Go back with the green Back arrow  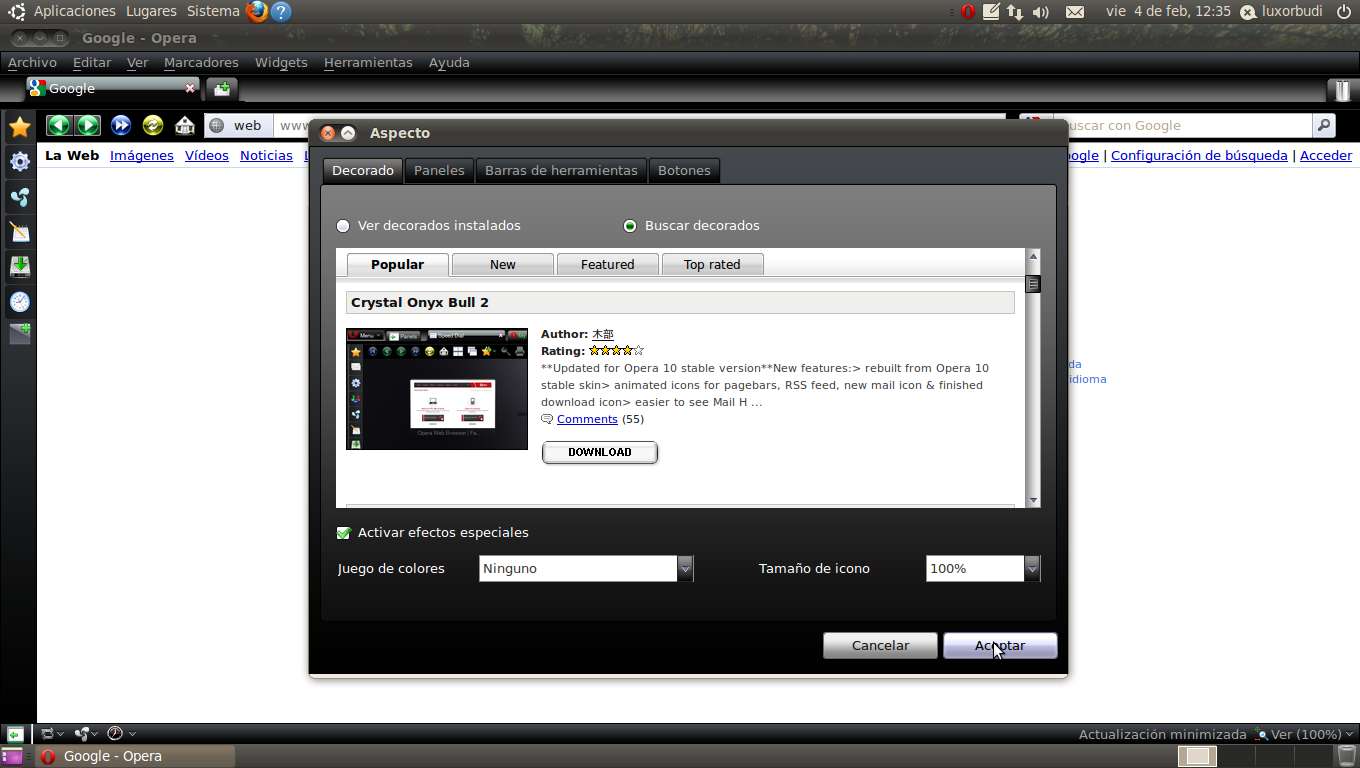[58, 125]
